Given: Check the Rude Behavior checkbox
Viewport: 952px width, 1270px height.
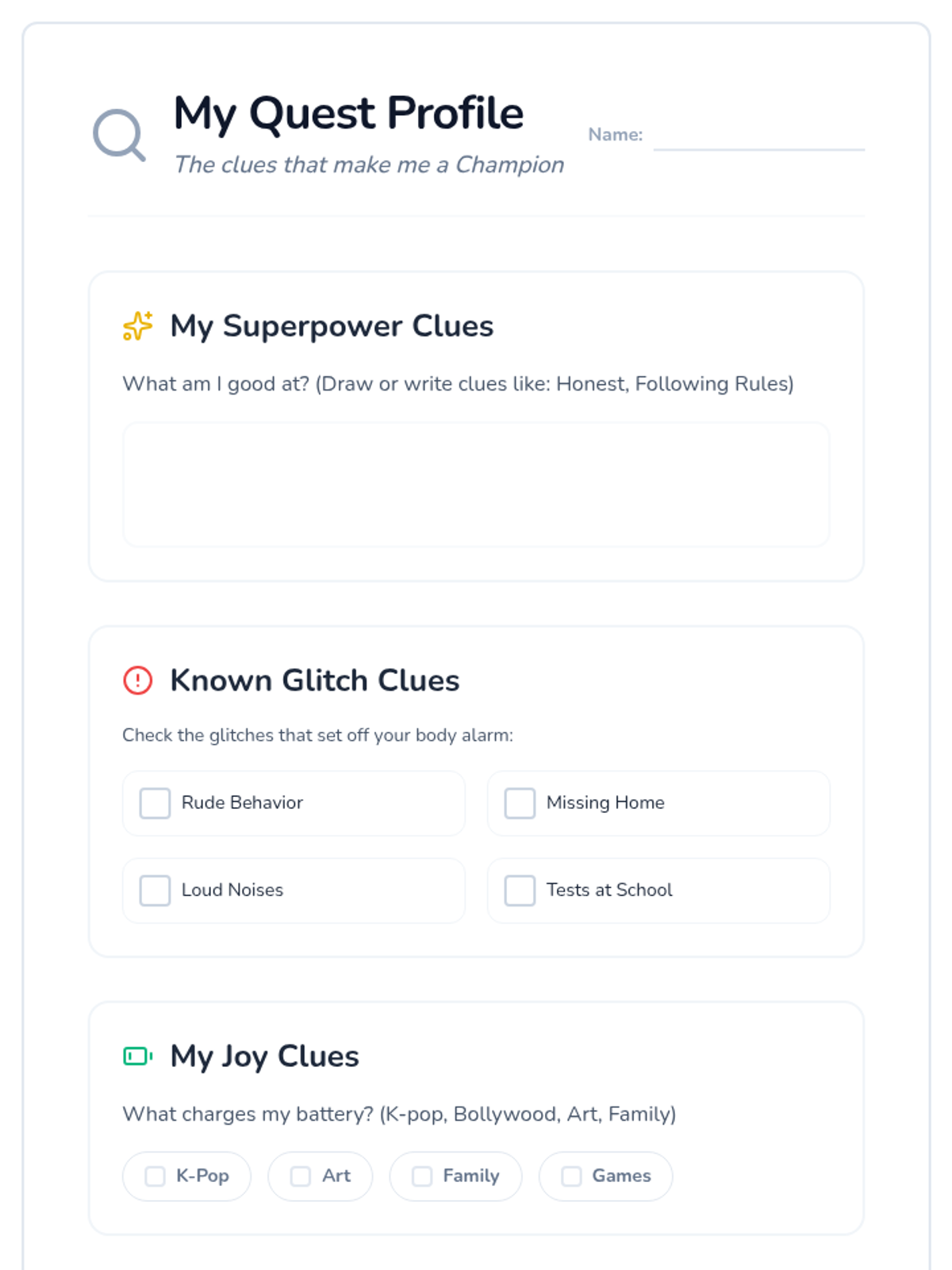Looking at the screenshot, I should [155, 803].
